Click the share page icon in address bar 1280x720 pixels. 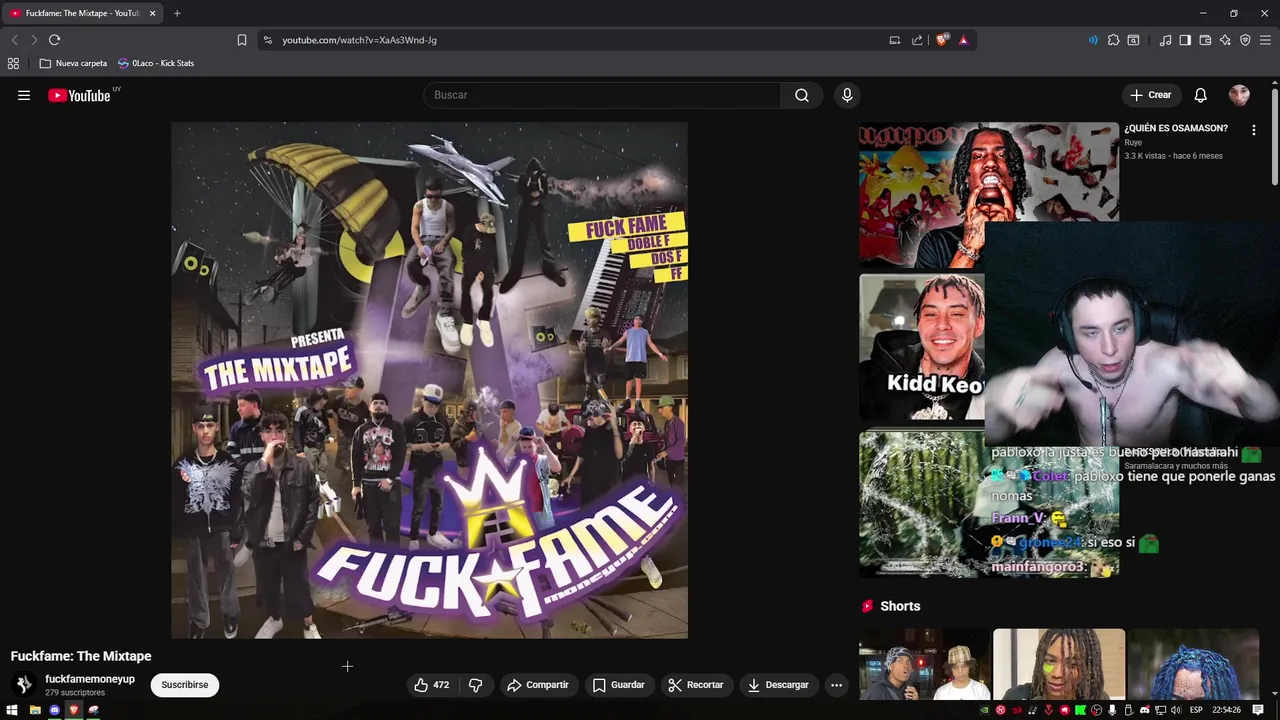[x=917, y=40]
